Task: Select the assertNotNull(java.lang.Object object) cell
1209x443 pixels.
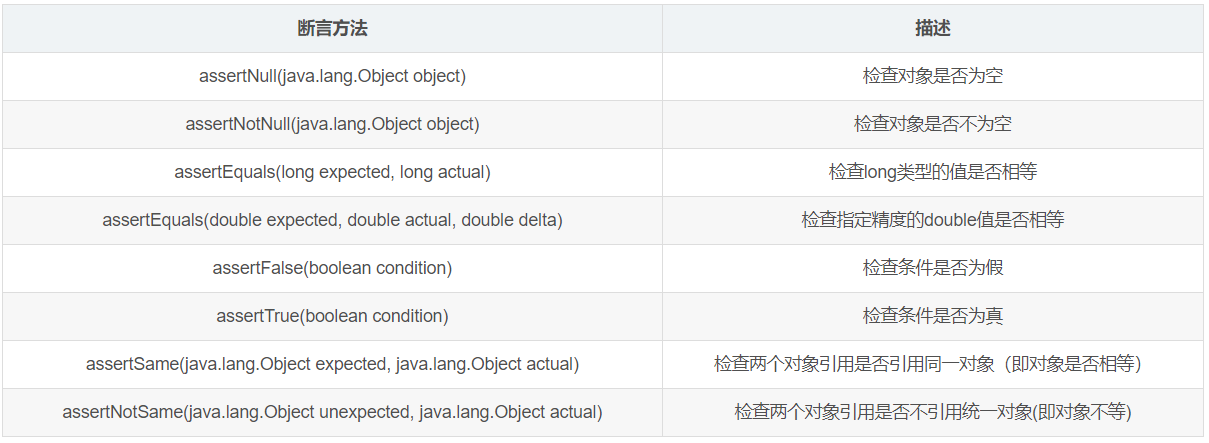Action: pyautogui.click(x=332, y=124)
